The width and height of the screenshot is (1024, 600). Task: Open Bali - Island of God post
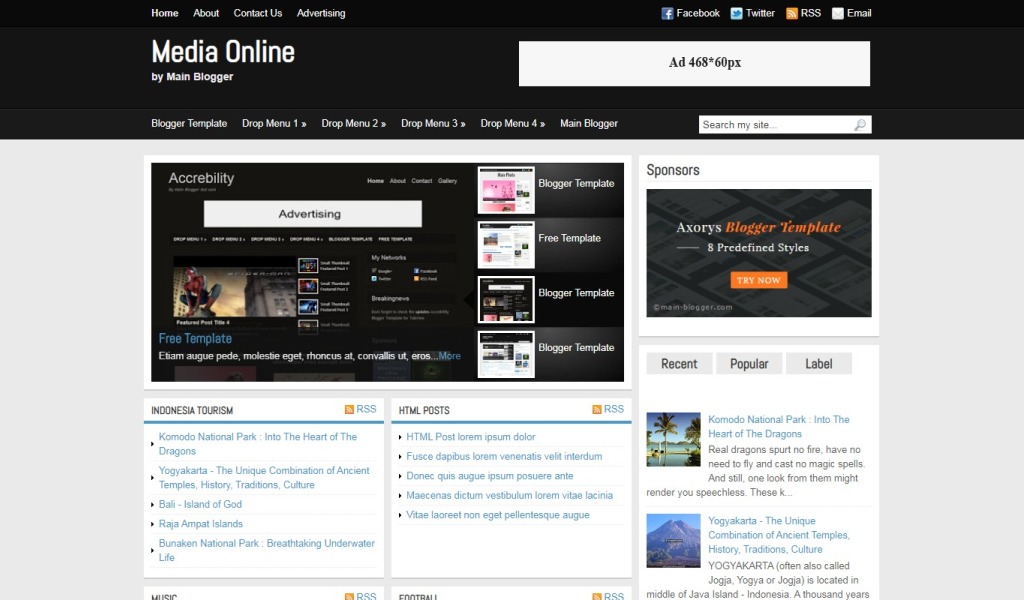(x=200, y=504)
